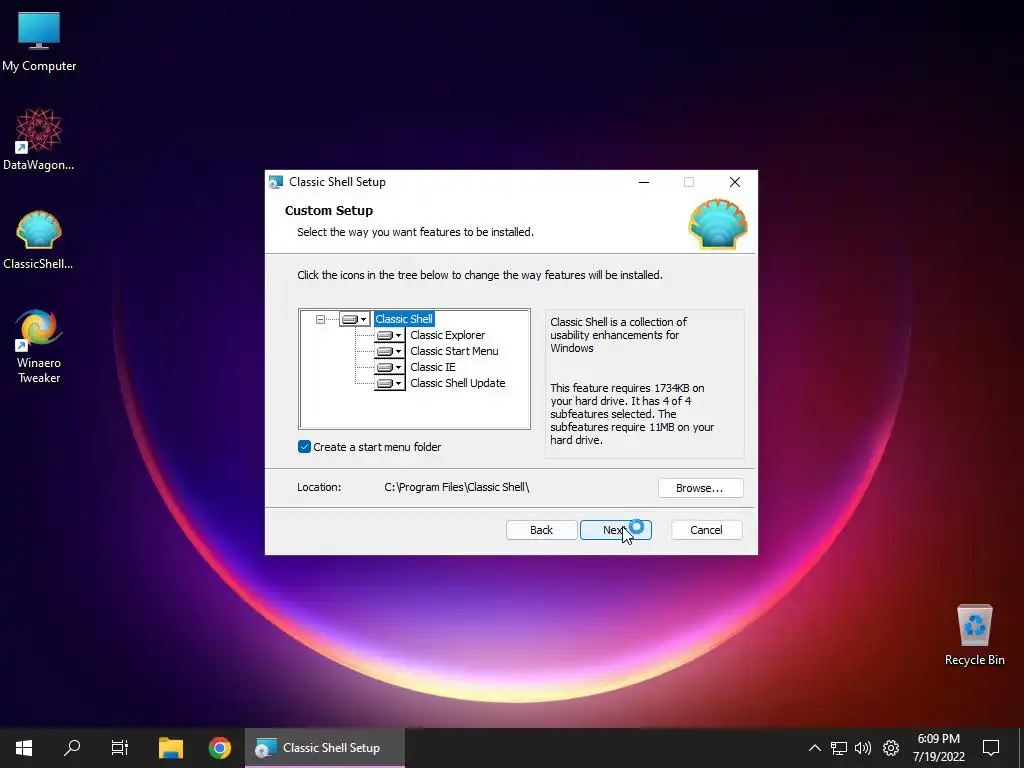
Task: Launch Google Chrome from the taskbar
Action: point(219,748)
